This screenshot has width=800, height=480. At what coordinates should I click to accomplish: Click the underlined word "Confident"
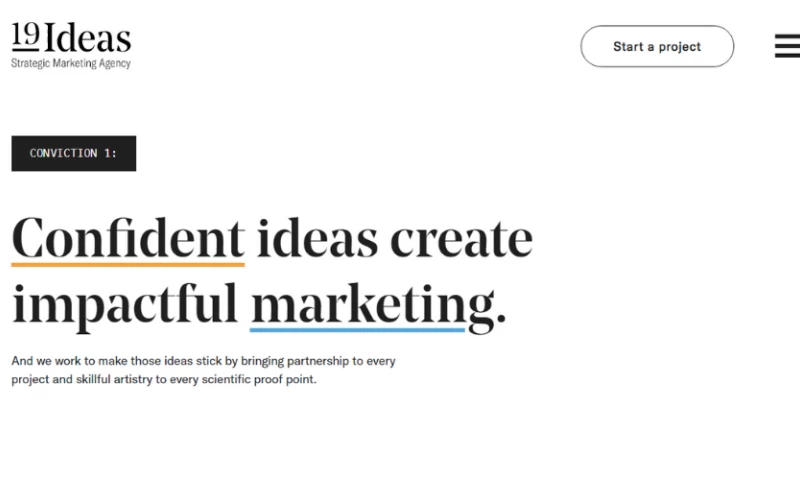128,238
